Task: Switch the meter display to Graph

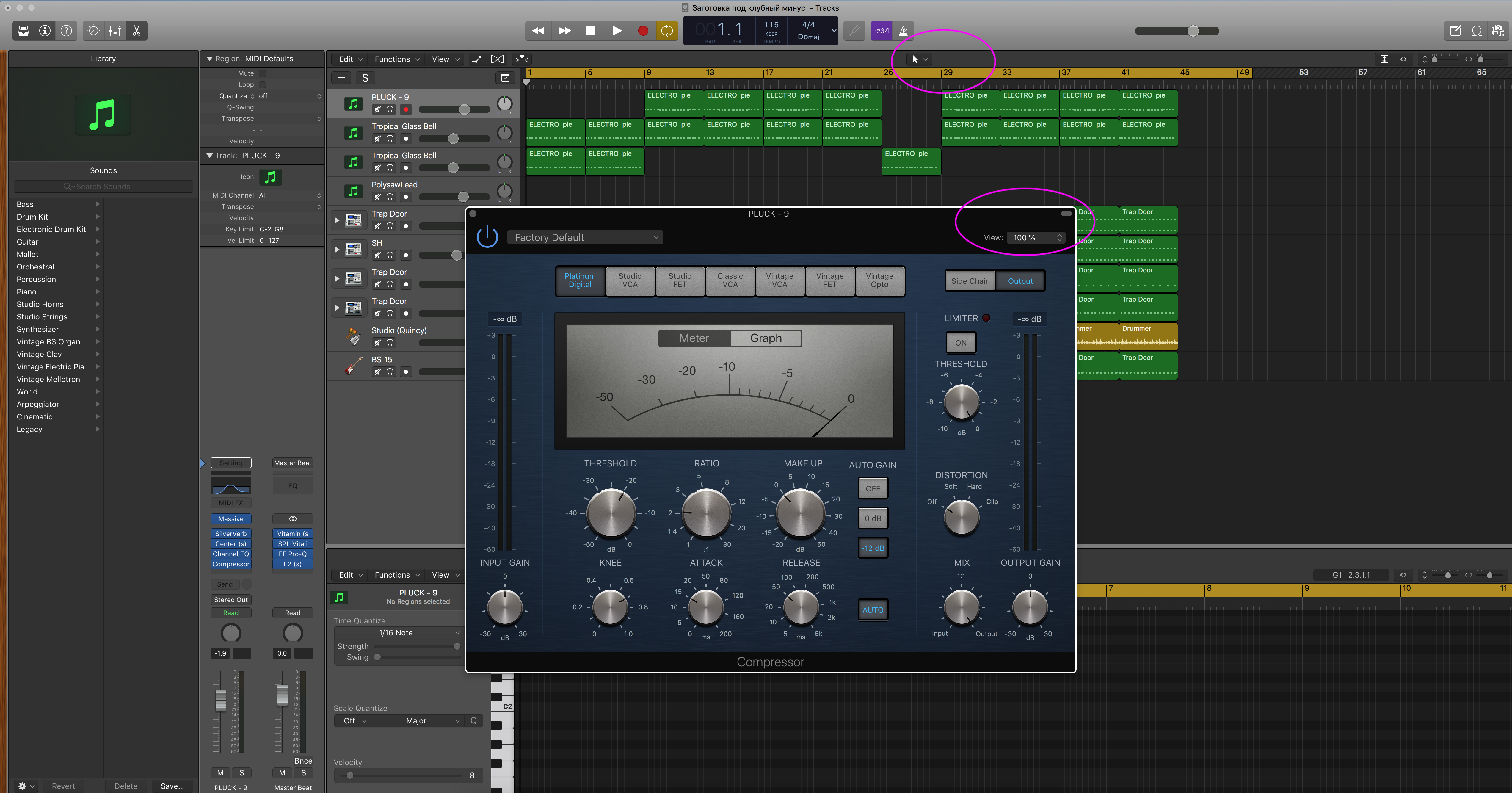Action: pyautogui.click(x=766, y=338)
